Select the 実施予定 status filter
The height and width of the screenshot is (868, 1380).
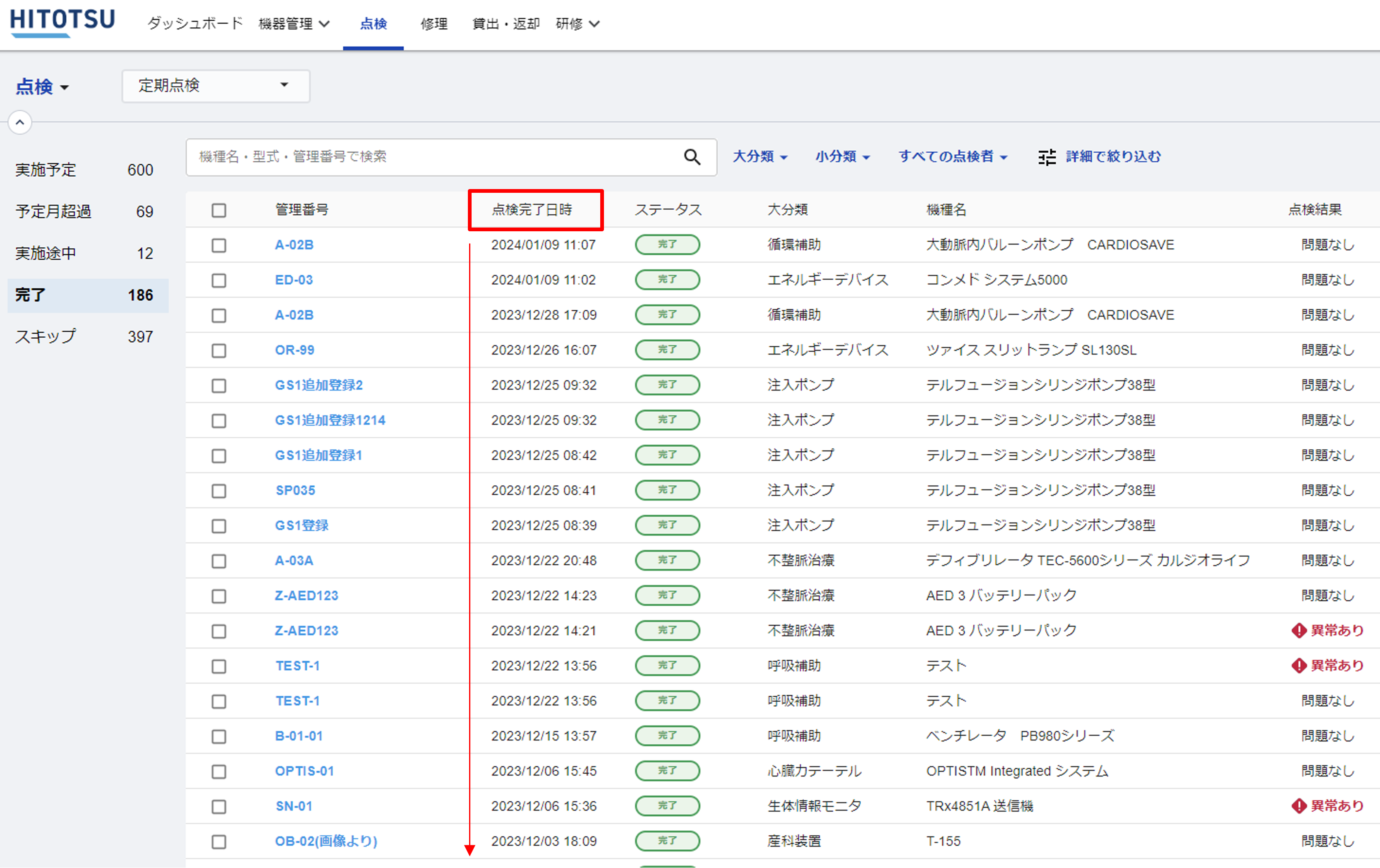(x=88, y=170)
